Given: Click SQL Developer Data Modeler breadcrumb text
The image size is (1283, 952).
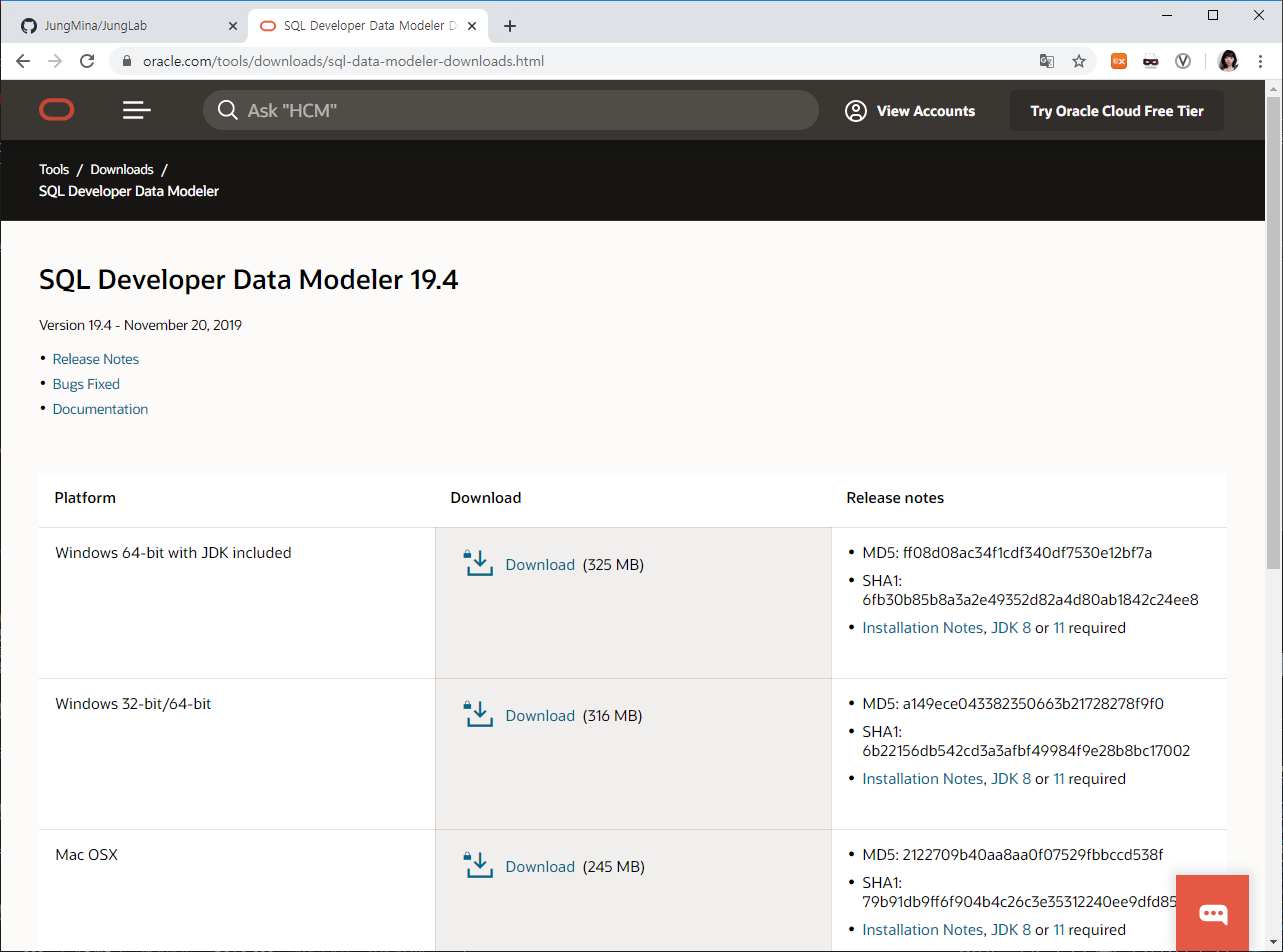Looking at the screenshot, I should [129, 191].
